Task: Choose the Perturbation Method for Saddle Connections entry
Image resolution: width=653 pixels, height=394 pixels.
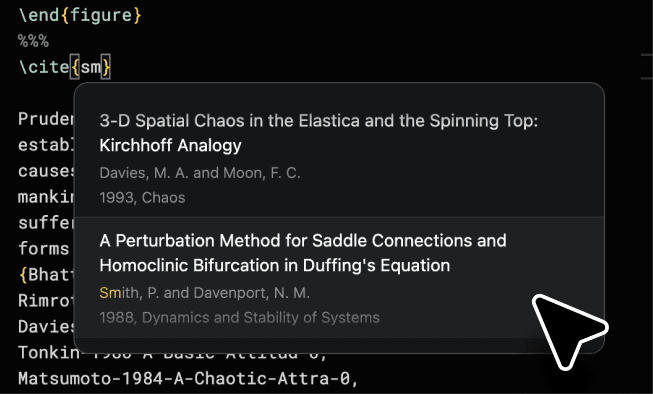Action: tap(339, 277)
